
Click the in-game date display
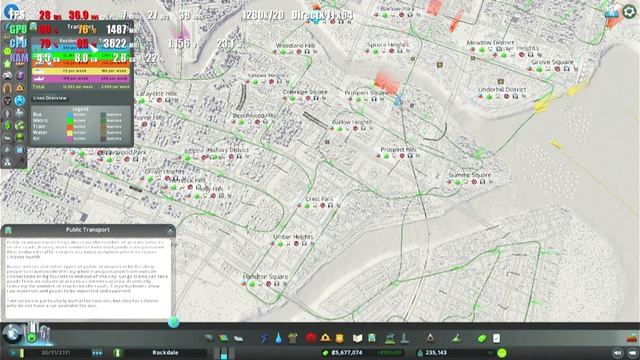click(56, 353)
